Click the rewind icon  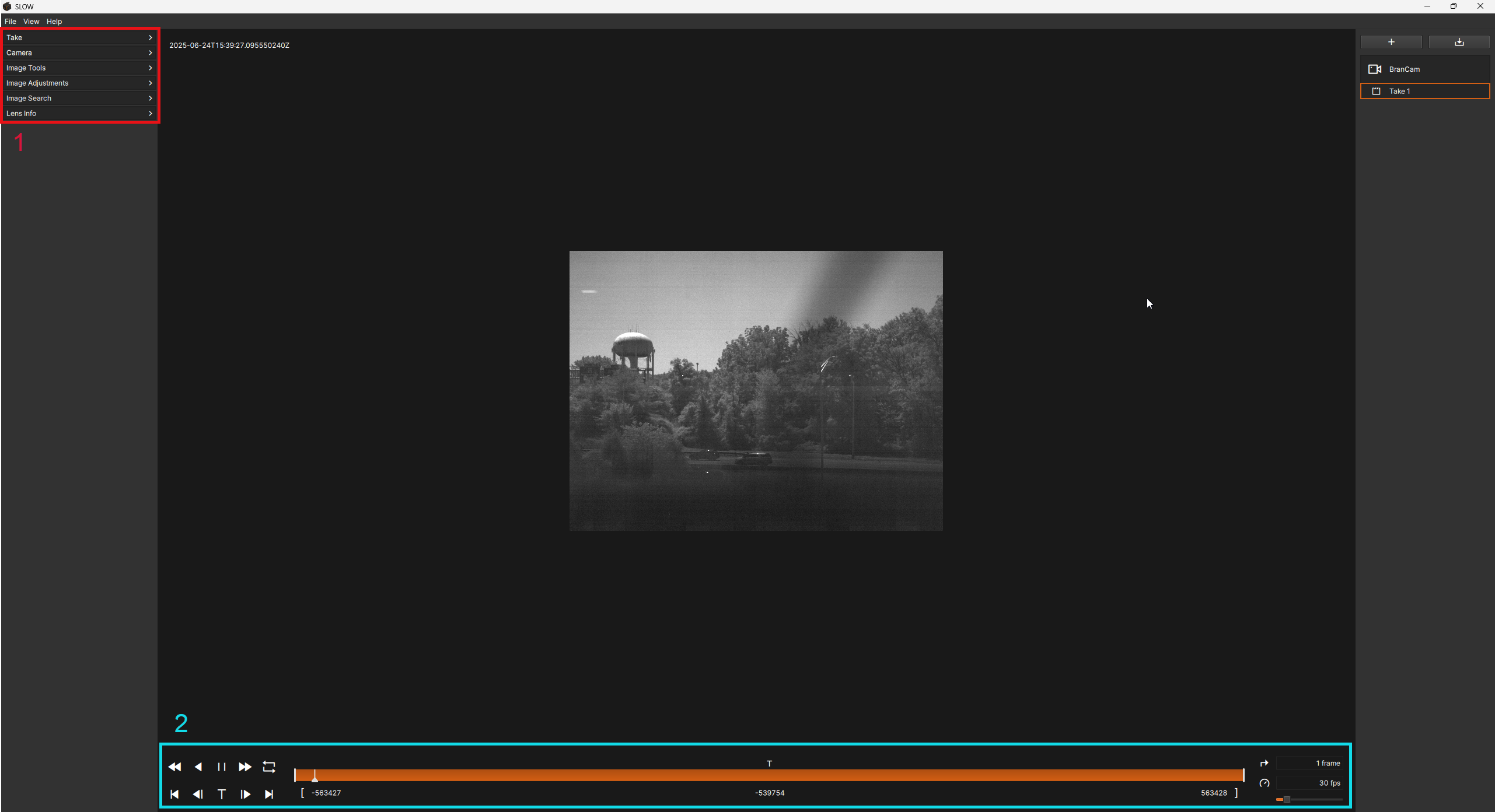(x=174, y=766)
